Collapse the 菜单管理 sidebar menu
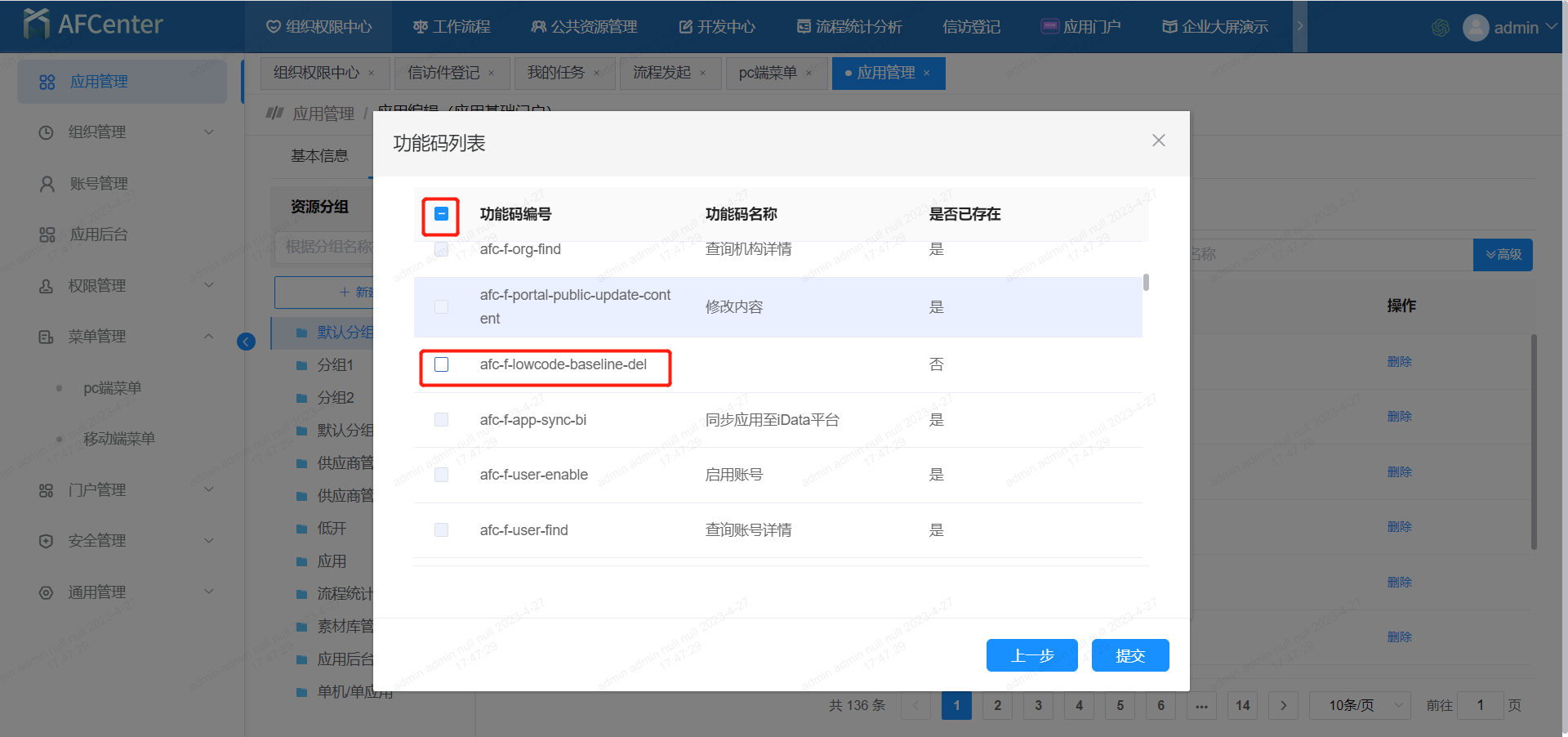 click(208, 337)
